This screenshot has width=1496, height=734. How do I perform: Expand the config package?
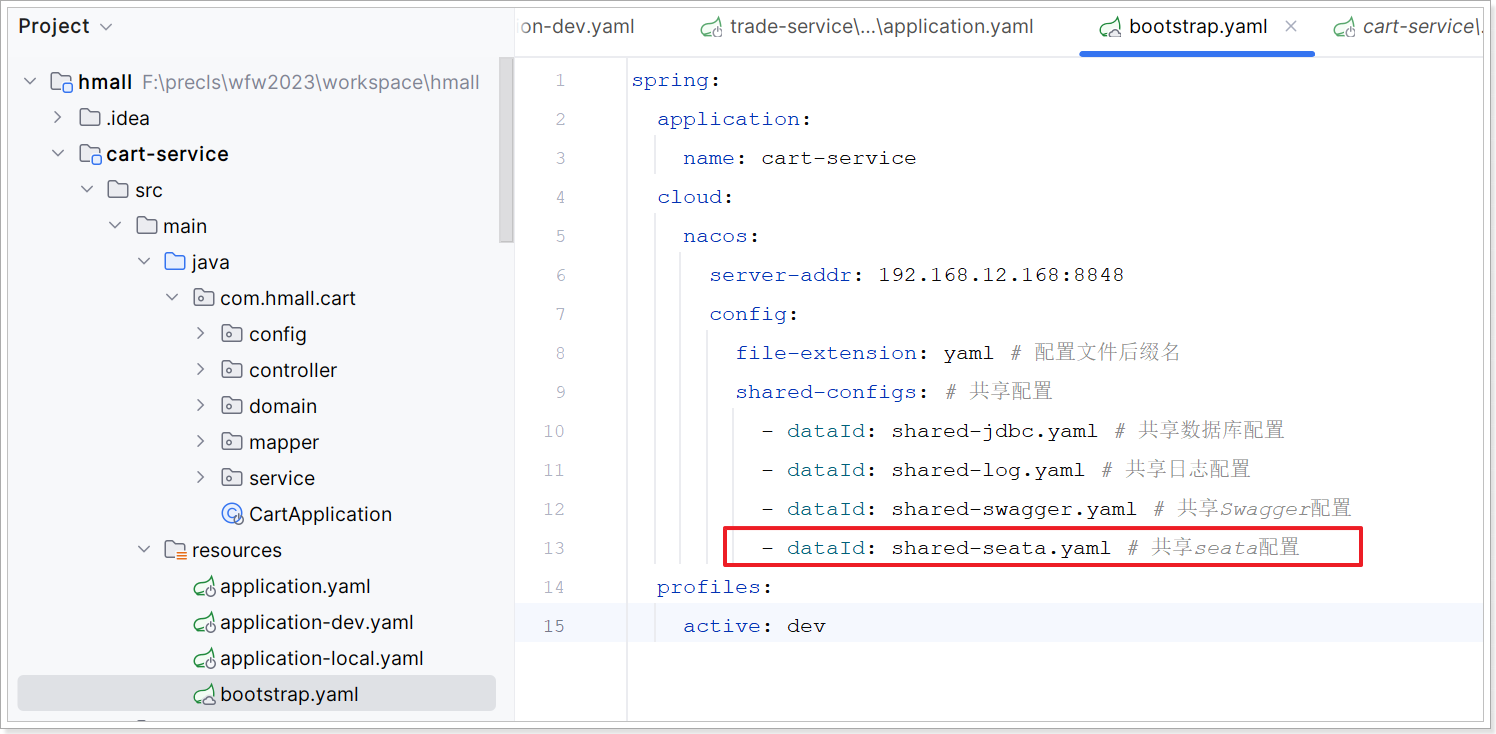point(201,334)
